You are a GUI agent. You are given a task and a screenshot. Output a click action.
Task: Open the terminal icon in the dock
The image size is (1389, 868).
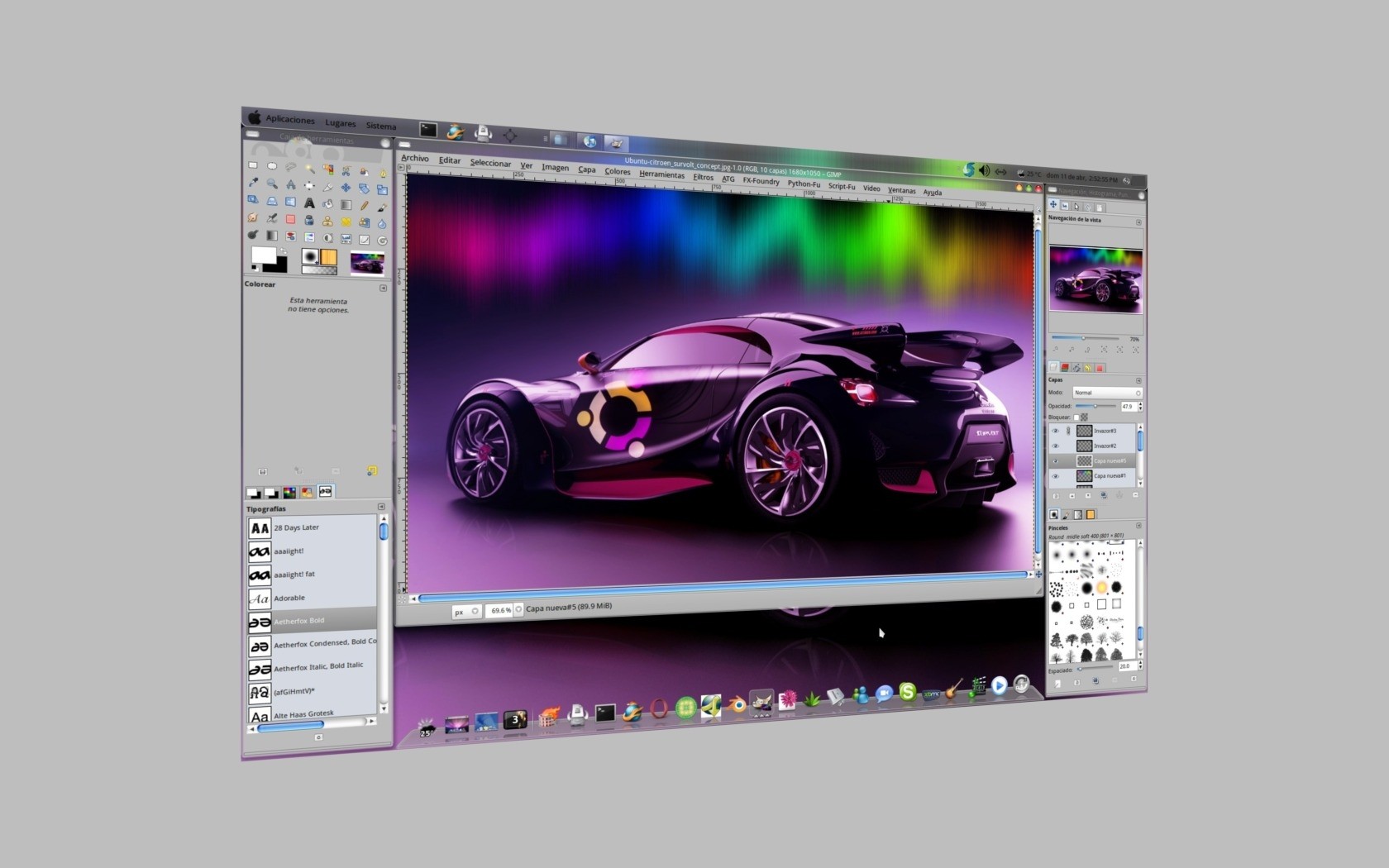(x=605, y=713)
